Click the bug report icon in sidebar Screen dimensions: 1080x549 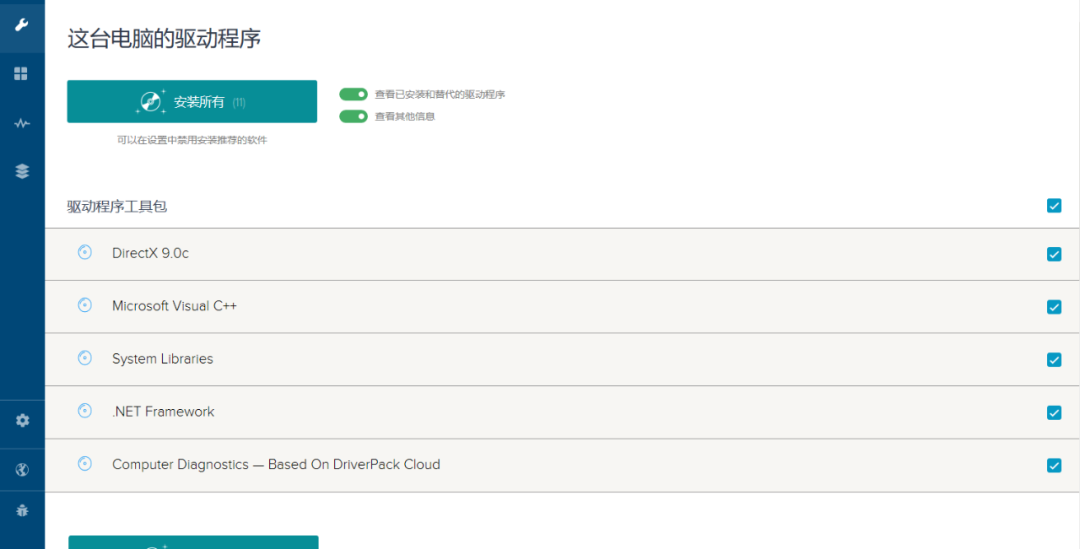(22, 510)
